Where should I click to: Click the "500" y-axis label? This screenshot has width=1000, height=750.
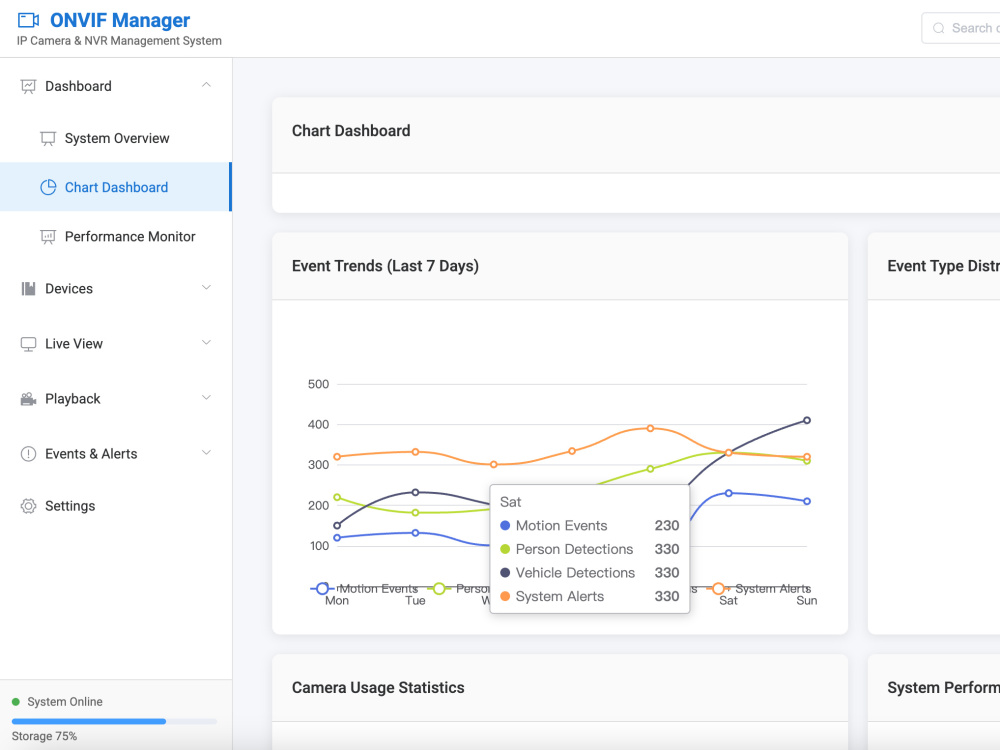318,384
